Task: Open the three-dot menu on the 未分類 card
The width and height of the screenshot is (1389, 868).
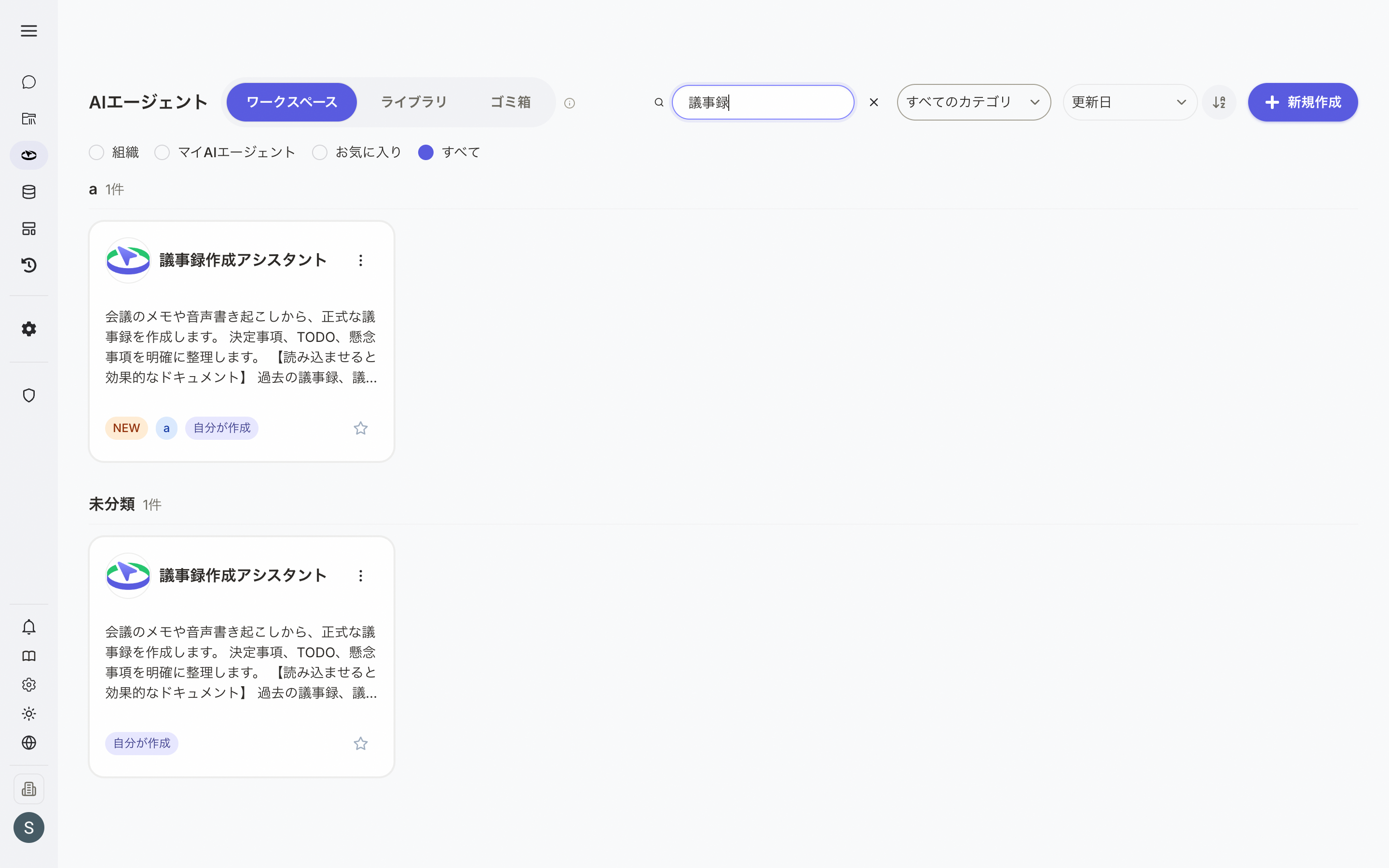Action: [x=360, y=576]
